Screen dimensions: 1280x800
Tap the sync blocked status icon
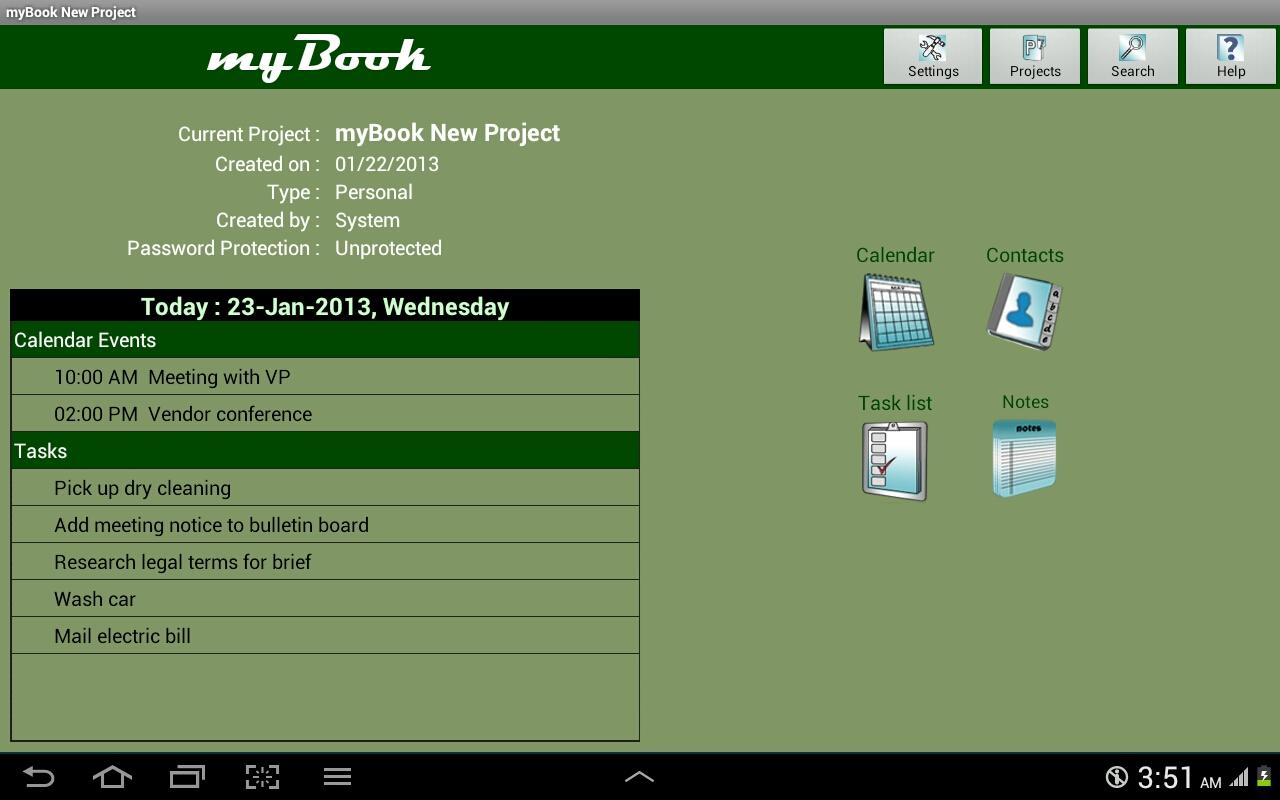click(1117, 777)
